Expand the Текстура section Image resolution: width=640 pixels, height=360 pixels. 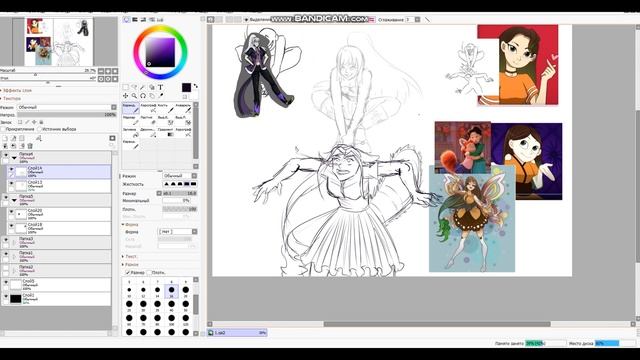pyautogui.click(x=11, y=98)
